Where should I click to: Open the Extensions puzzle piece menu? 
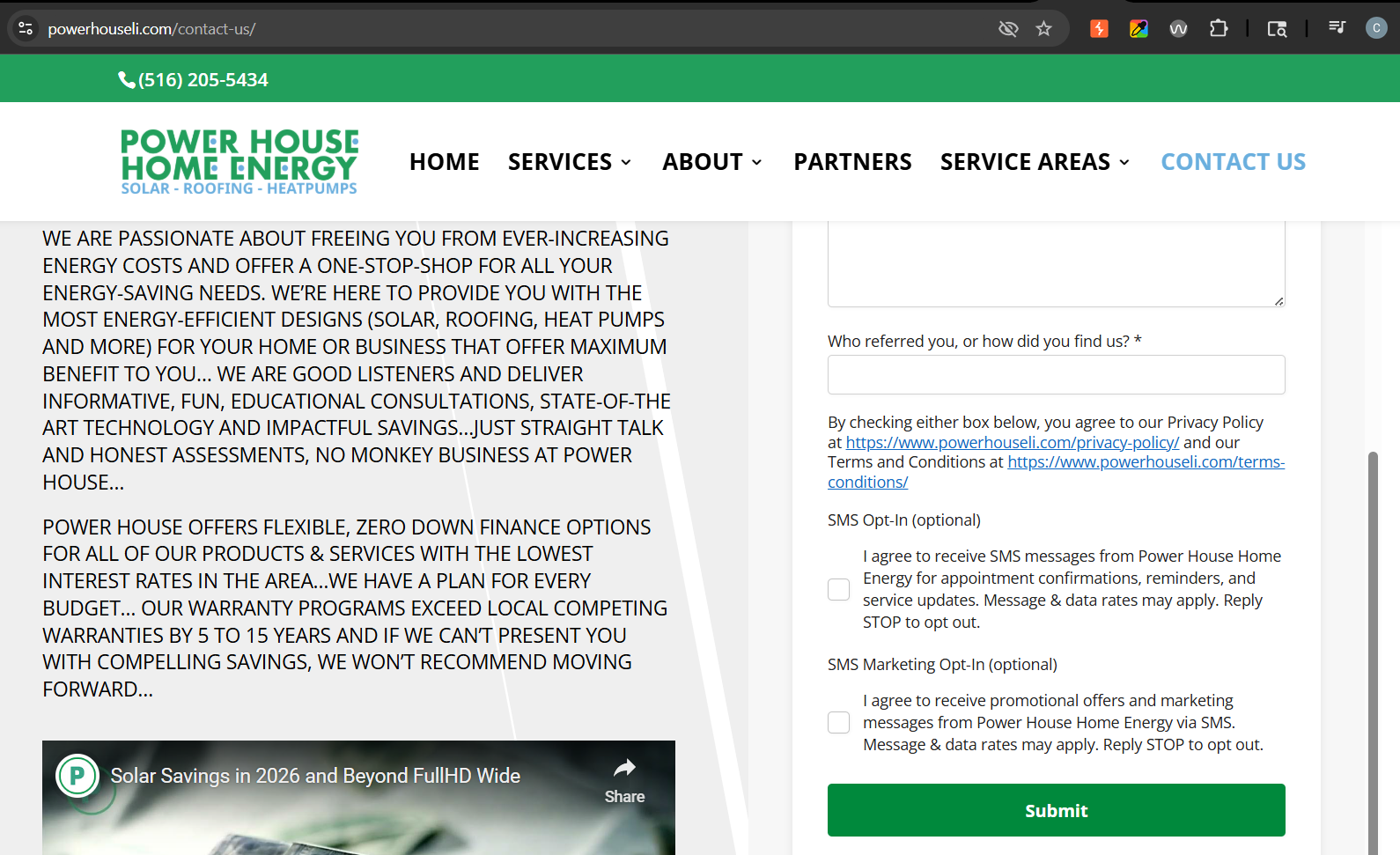click(x=1219, y=29)
